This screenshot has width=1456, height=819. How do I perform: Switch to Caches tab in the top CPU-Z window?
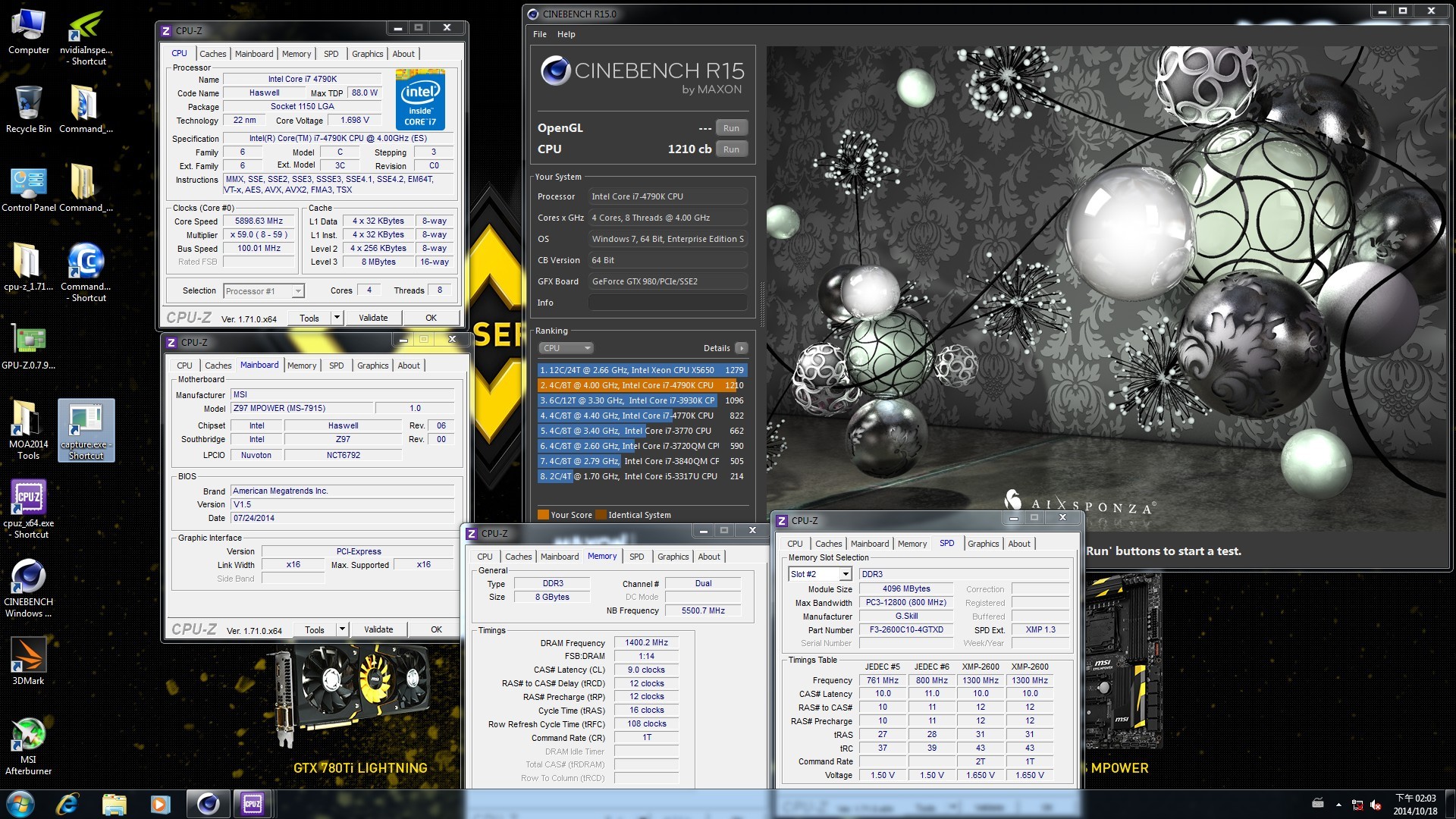pyautogui.click(x=213, y=54)
